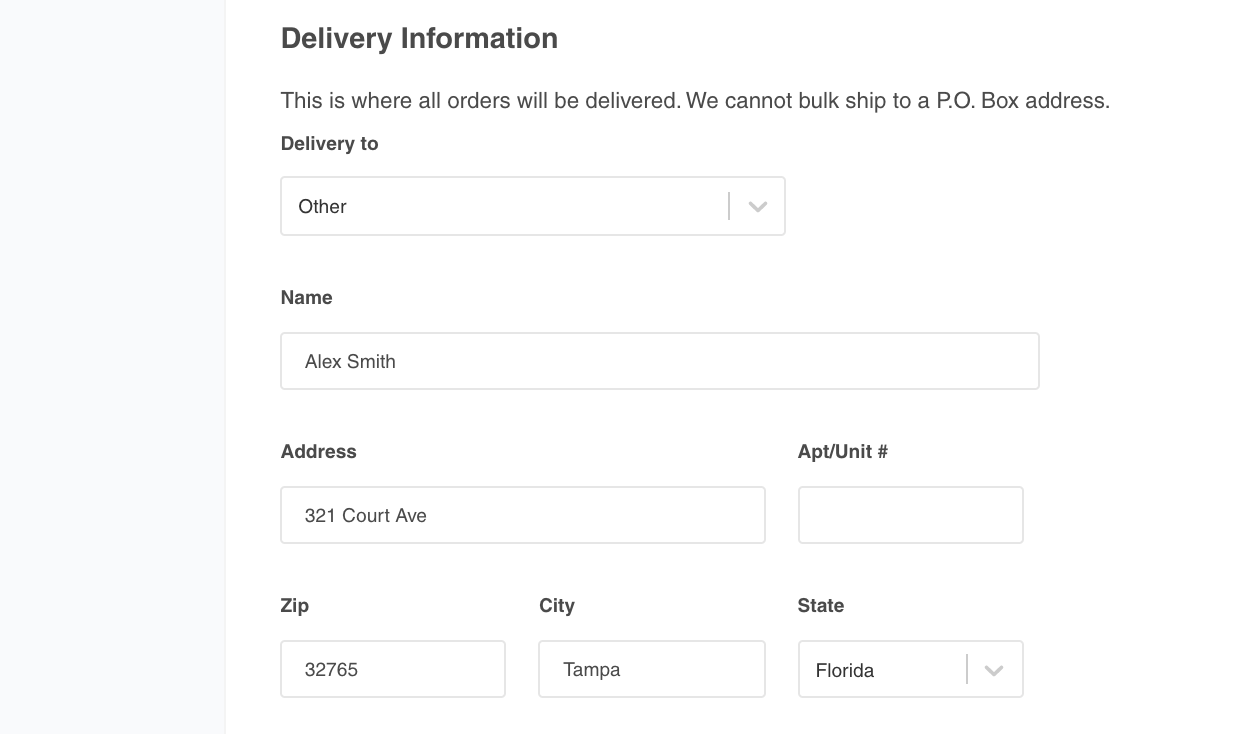Screen dimensions: 1246x734
Task: Click the Delivery Information heading
Action: point(419,38)
